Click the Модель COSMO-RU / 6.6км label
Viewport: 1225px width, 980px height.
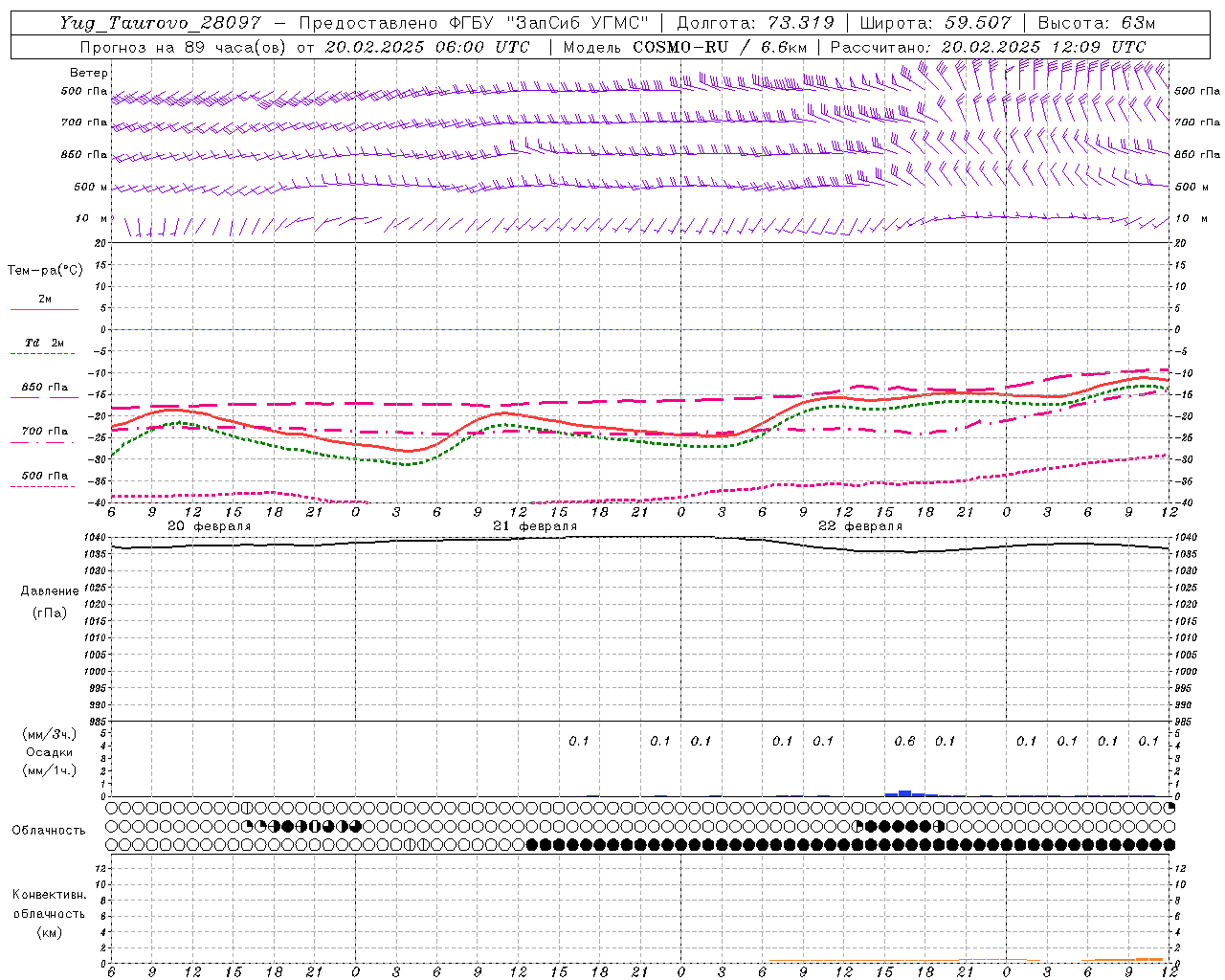pyautogui.click(x=684, y=47)
